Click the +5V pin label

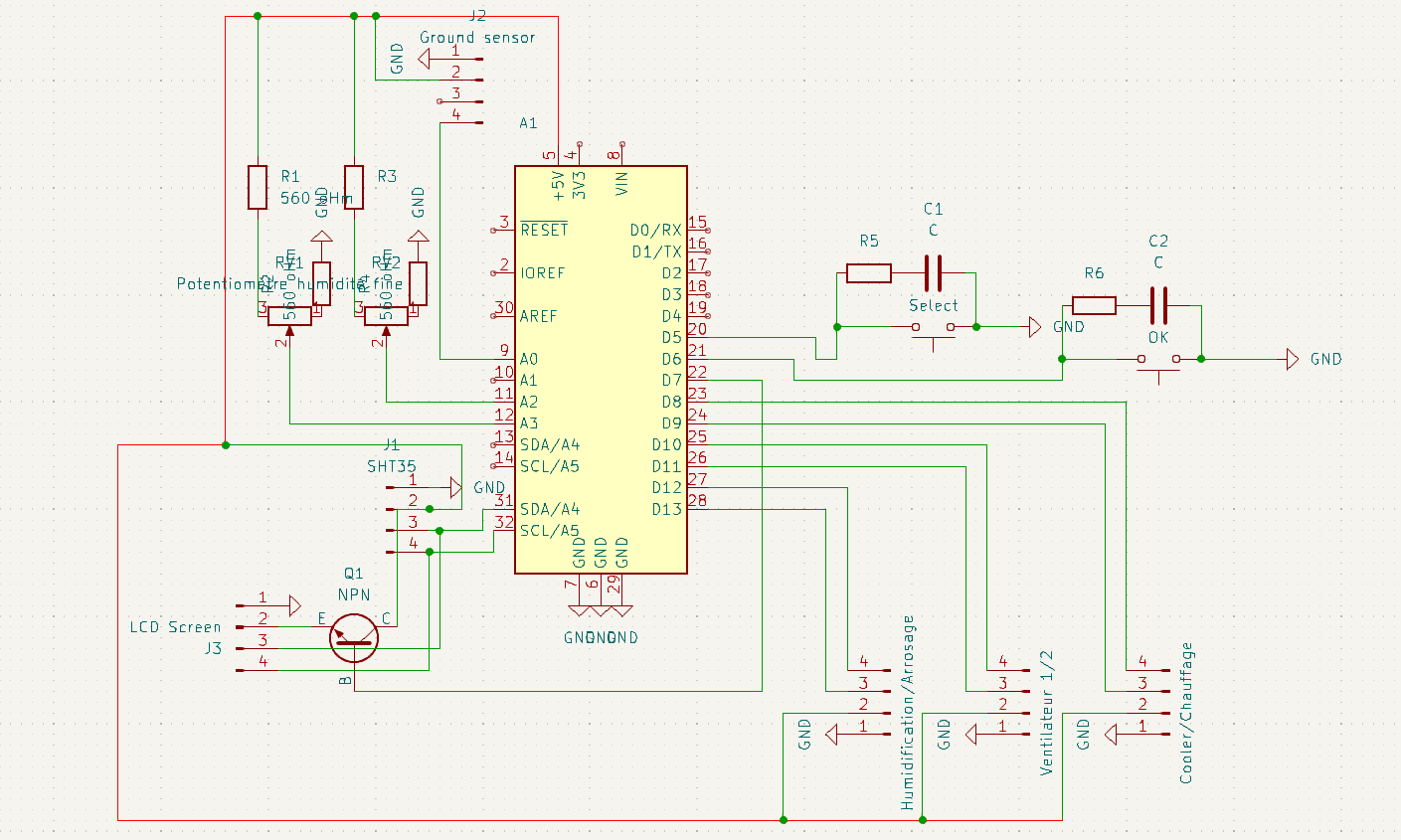[559, 184]
